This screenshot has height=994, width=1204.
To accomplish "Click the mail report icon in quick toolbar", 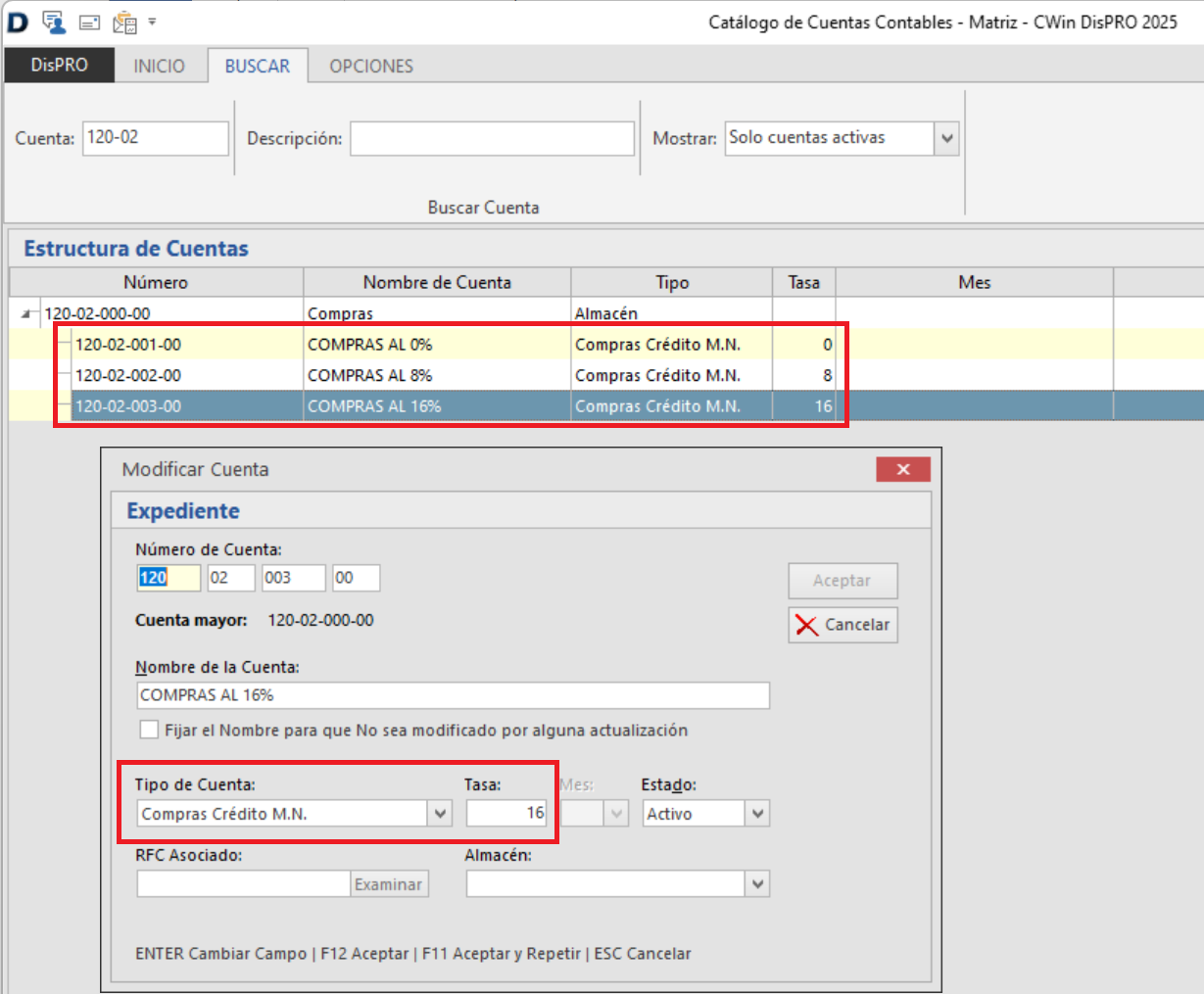I will click(x=124, y=22).
